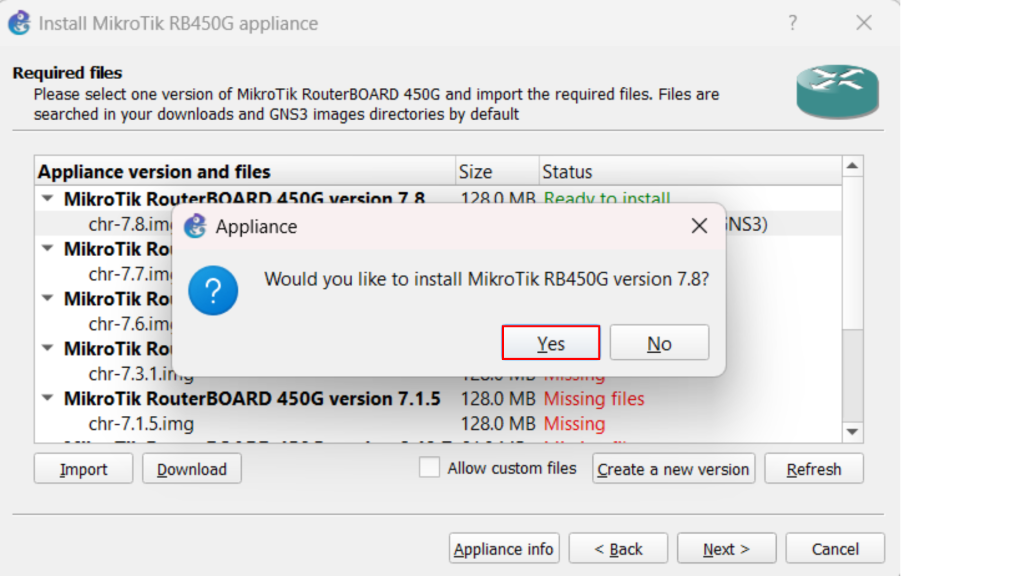The width and height of the screenshot is (1024, 576).
Task: Click the Import button
Action: coord(83,469)
